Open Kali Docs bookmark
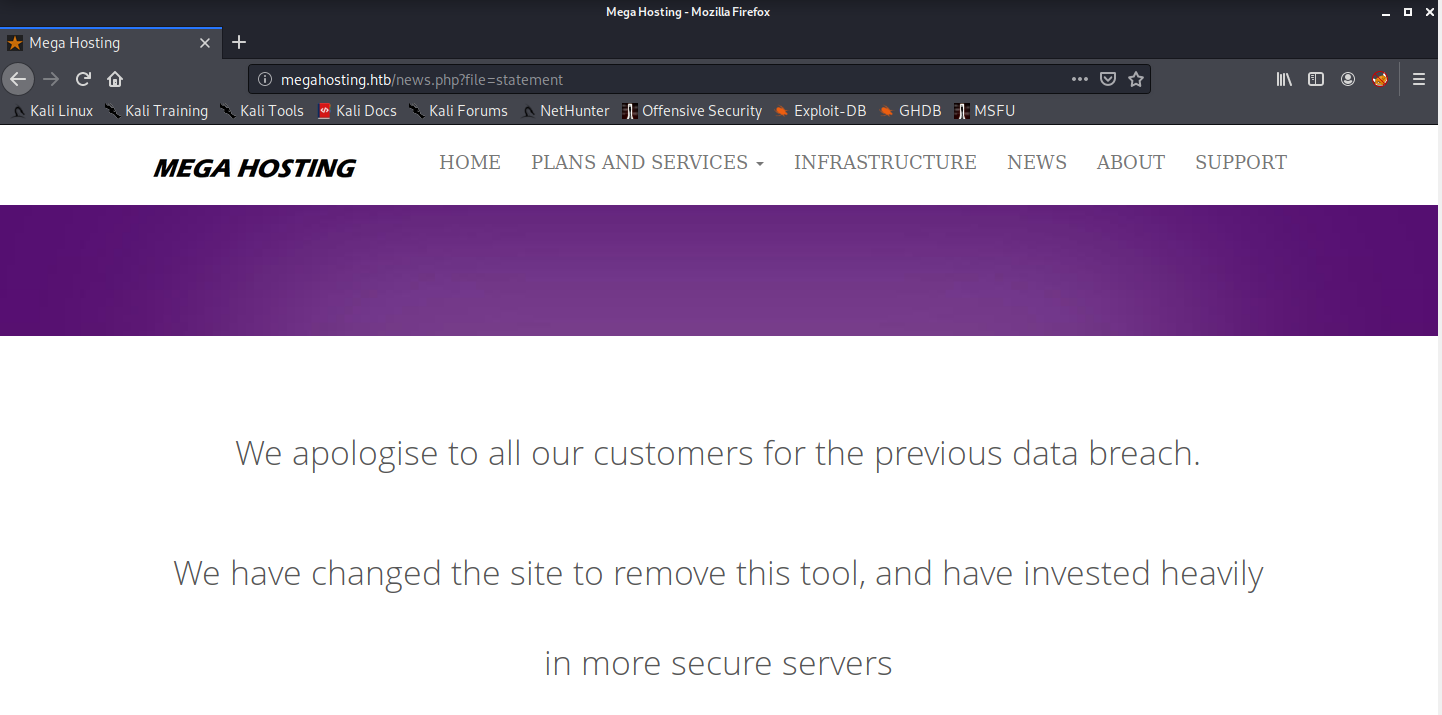Viewport: 1442px width, 715px height. click(357, 111)
